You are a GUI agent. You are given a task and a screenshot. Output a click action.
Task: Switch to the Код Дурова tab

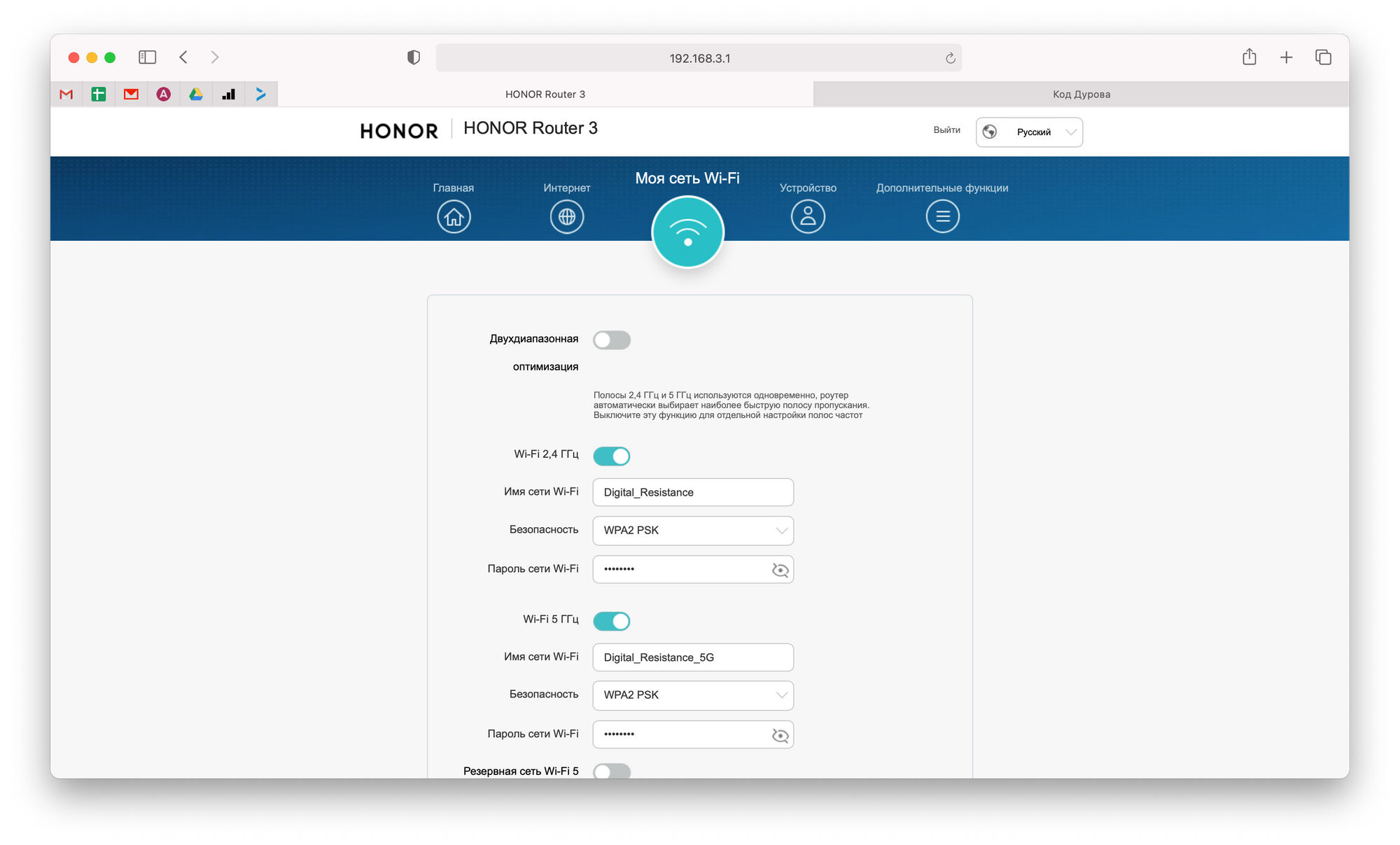point(1081,94)
